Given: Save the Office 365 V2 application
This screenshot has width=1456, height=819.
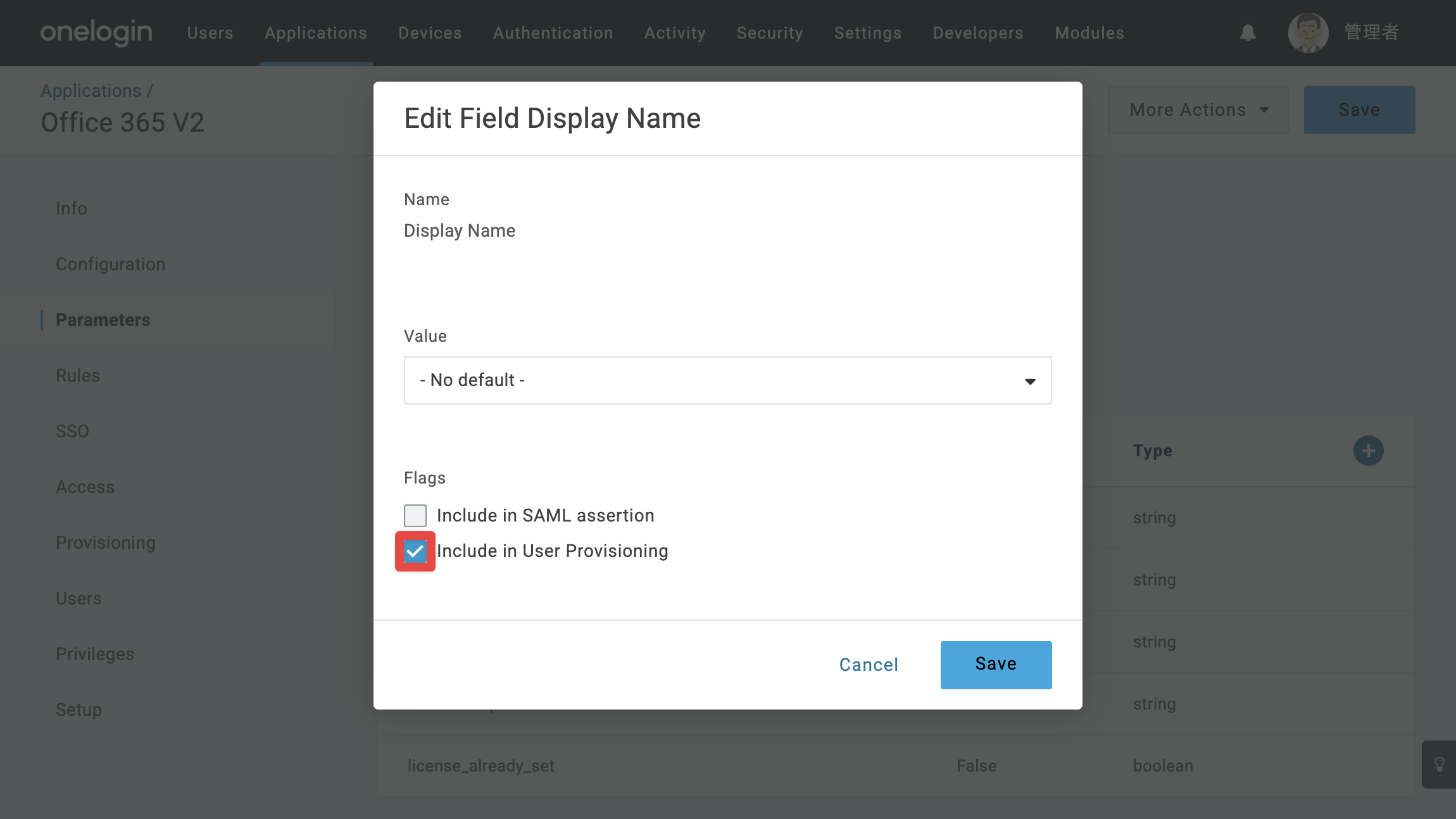Looking at the screenshot, I should coord(1359,110).
